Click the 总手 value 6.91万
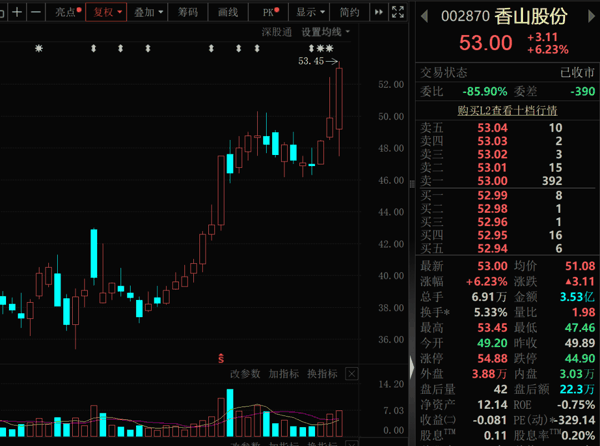This screenshot has width=600, height=446. (489, 297)
